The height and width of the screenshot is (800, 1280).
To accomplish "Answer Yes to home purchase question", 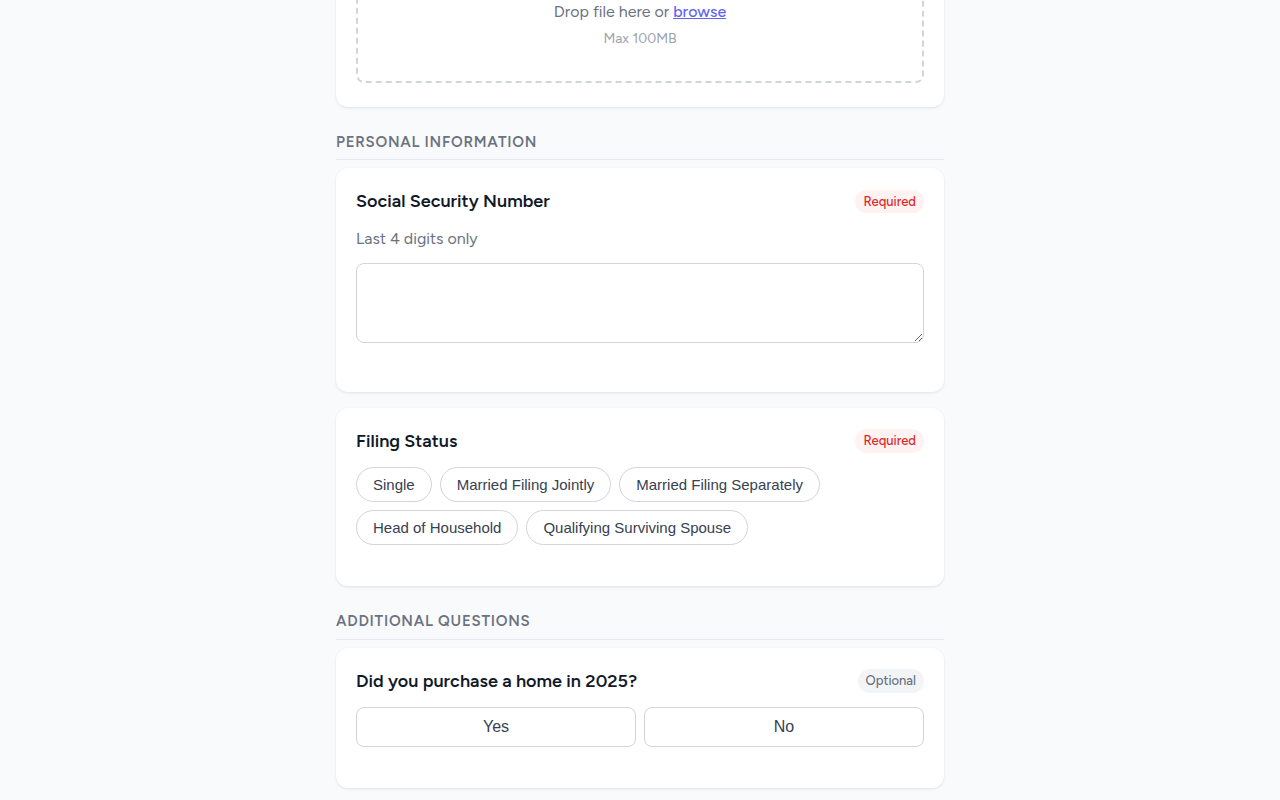I will click(495, 726).
